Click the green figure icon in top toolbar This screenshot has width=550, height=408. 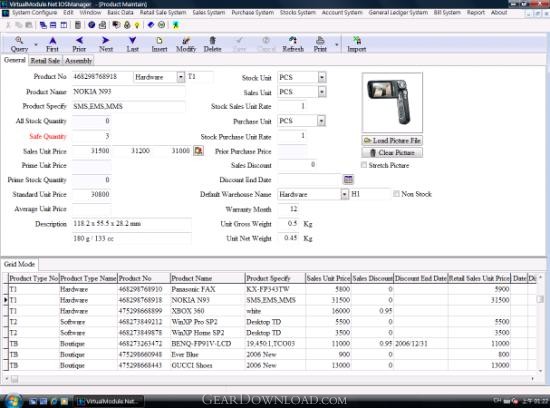[x=176, y=25]
